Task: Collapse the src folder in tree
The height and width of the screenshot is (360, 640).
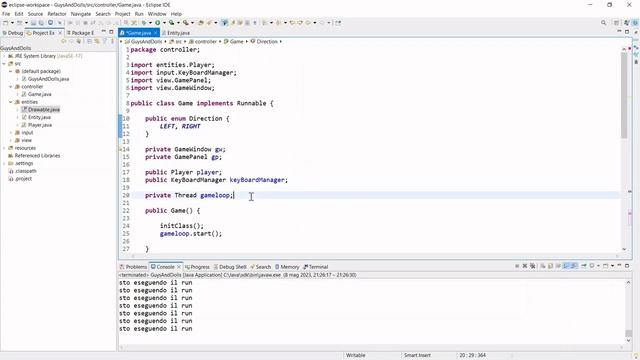Action: click(x=4, y=64)
